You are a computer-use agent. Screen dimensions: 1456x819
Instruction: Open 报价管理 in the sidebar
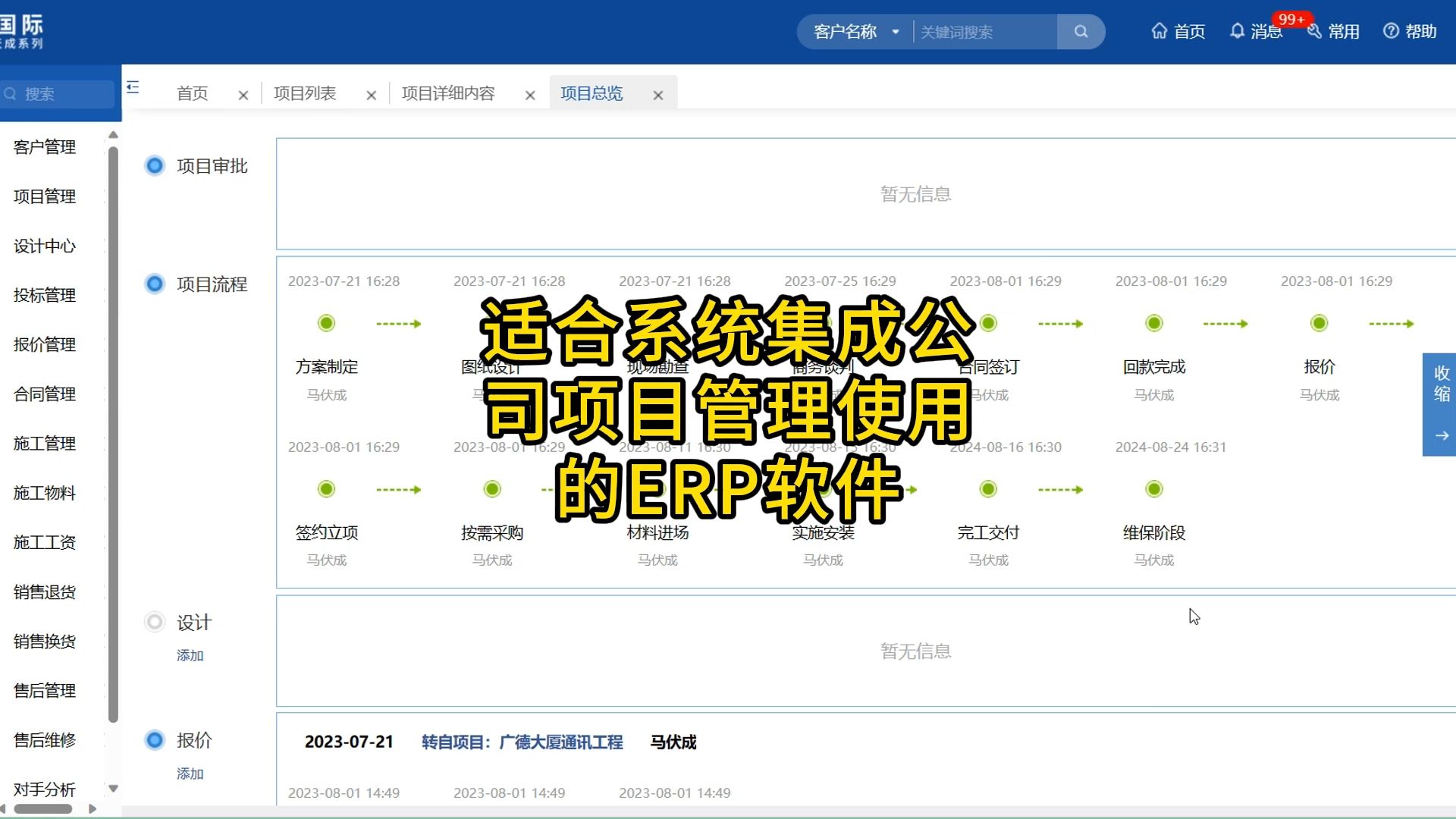[45, 344]
